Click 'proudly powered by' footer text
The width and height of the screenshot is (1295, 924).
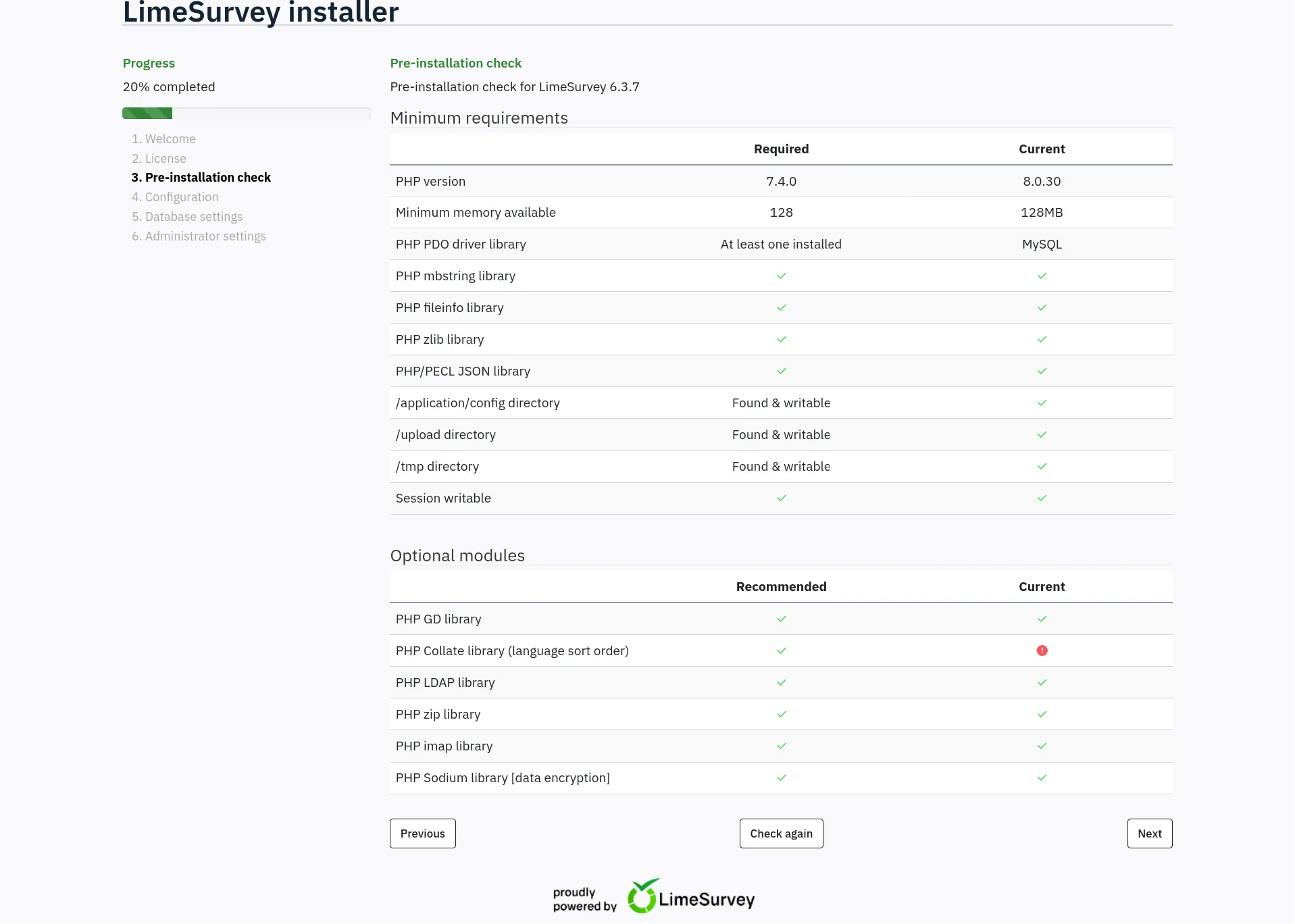(584, 899)
